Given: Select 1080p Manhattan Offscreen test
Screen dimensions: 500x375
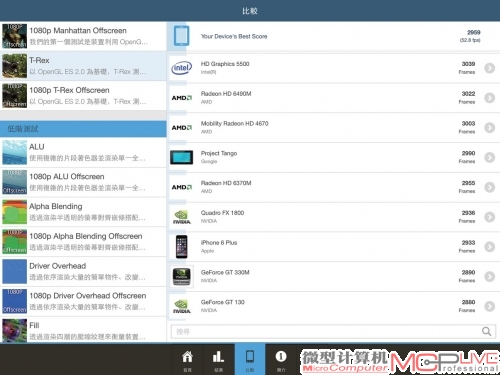Looking at the screenshot, I should 83,36.
